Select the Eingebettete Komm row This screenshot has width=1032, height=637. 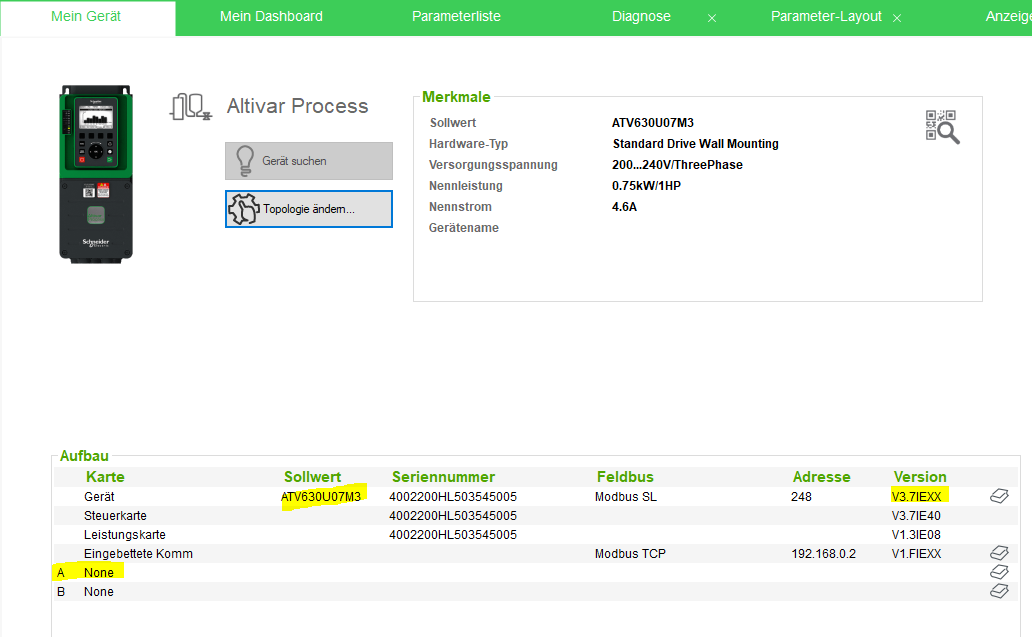536,553
